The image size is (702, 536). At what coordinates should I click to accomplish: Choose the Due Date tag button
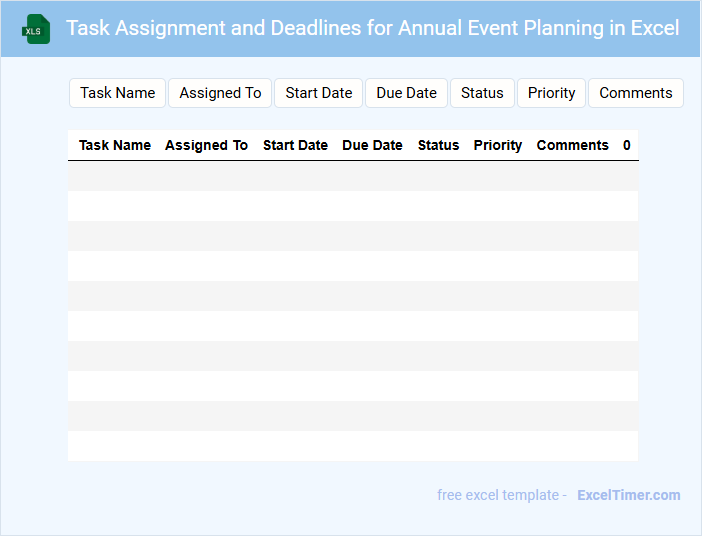pos(407,93)
